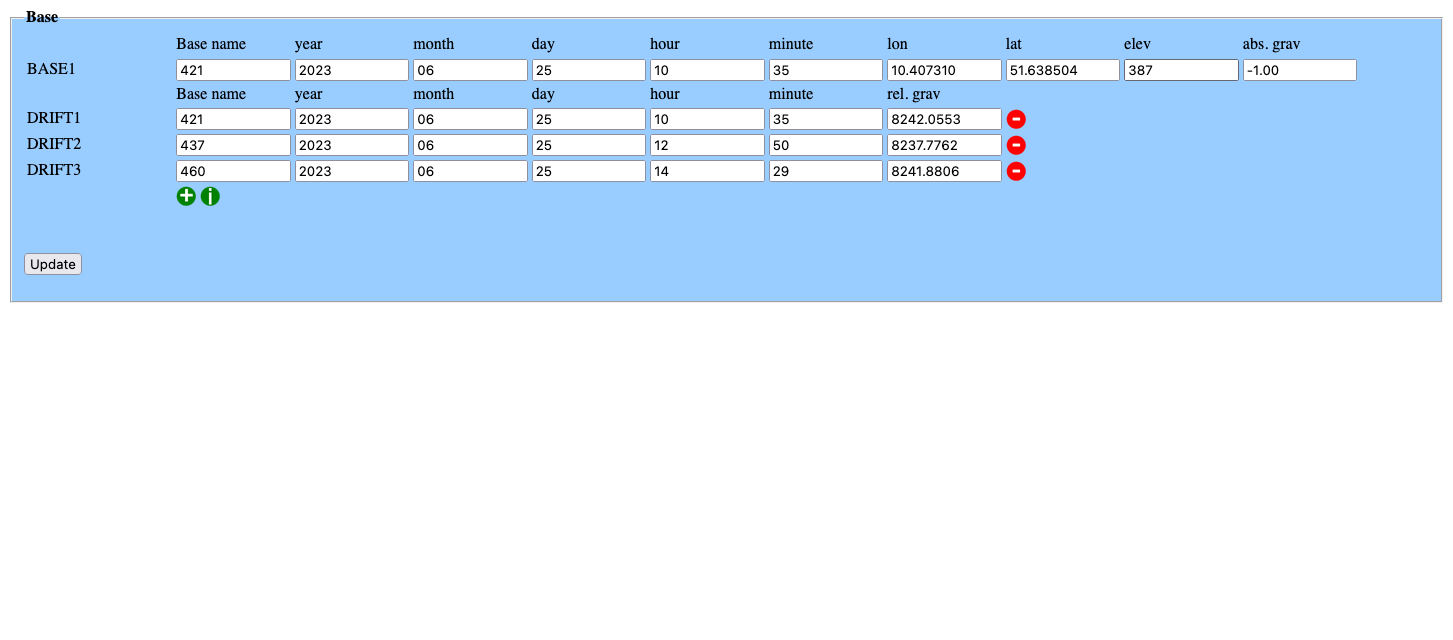Image resolution: width=1453 pixels, height=640 pixels.
Task: Click the abs. grav field showing -1.00
Action: (x=1299, y=70)
